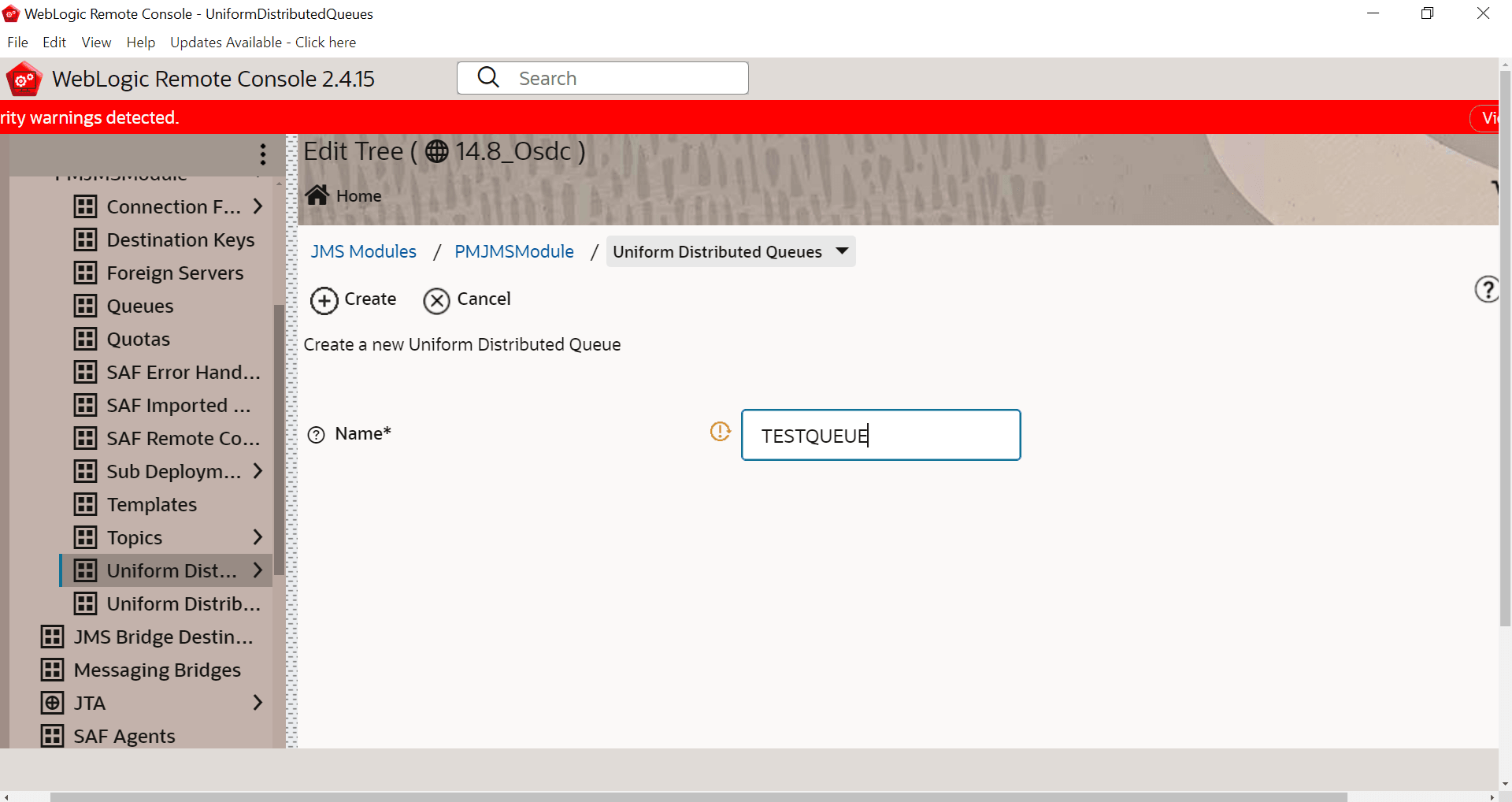
Task: Open the Edit menu
Action: pos(54,43)
